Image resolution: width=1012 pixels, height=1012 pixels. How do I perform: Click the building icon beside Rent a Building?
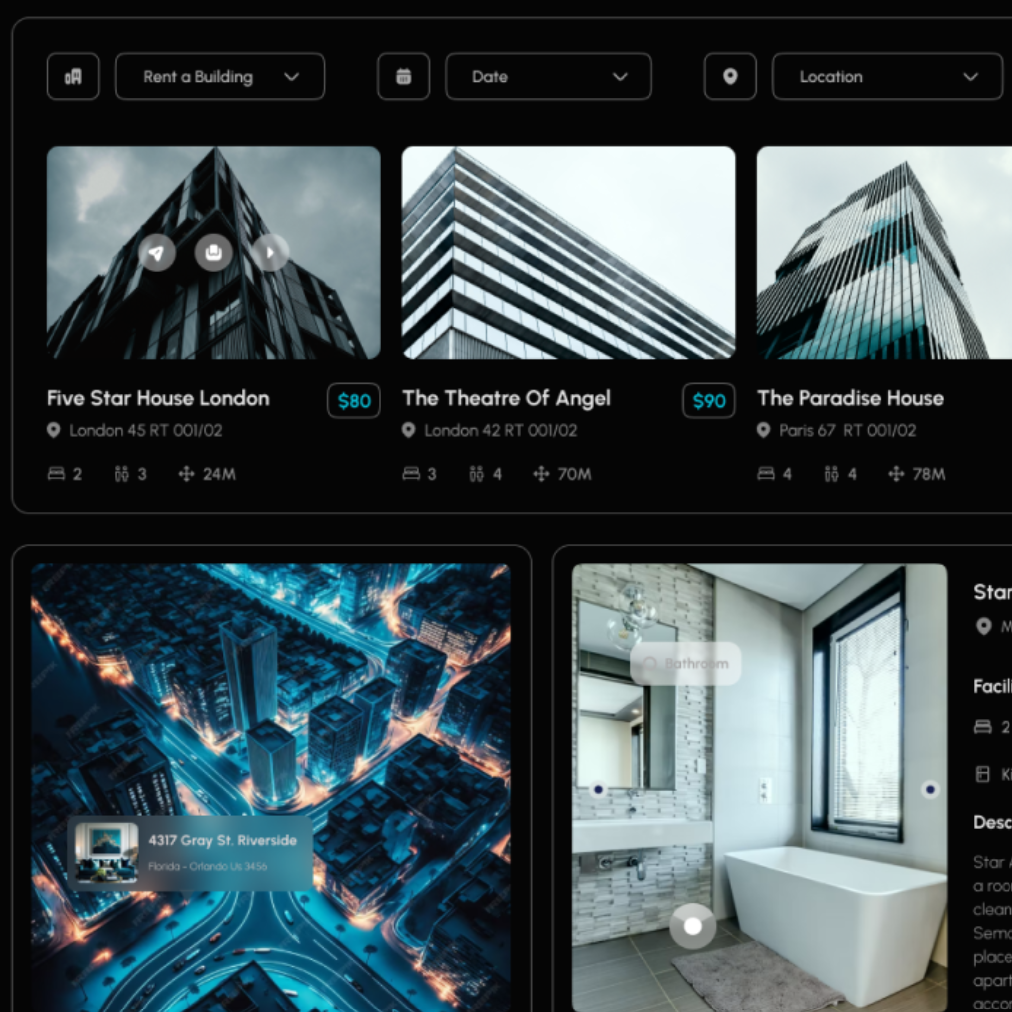pos(73,76)
